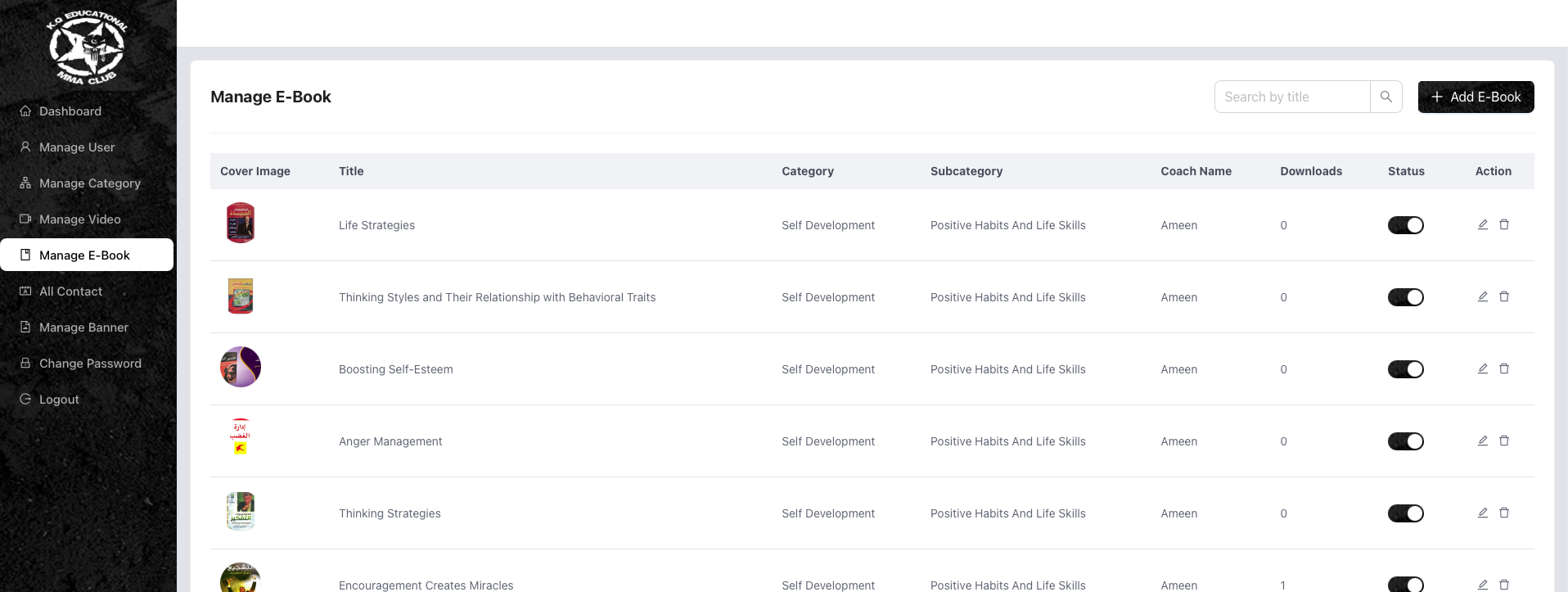1568x592 pixels.
Task: Delete the Thinking Styles e-book row
Action: click(x=1503, y=296)
